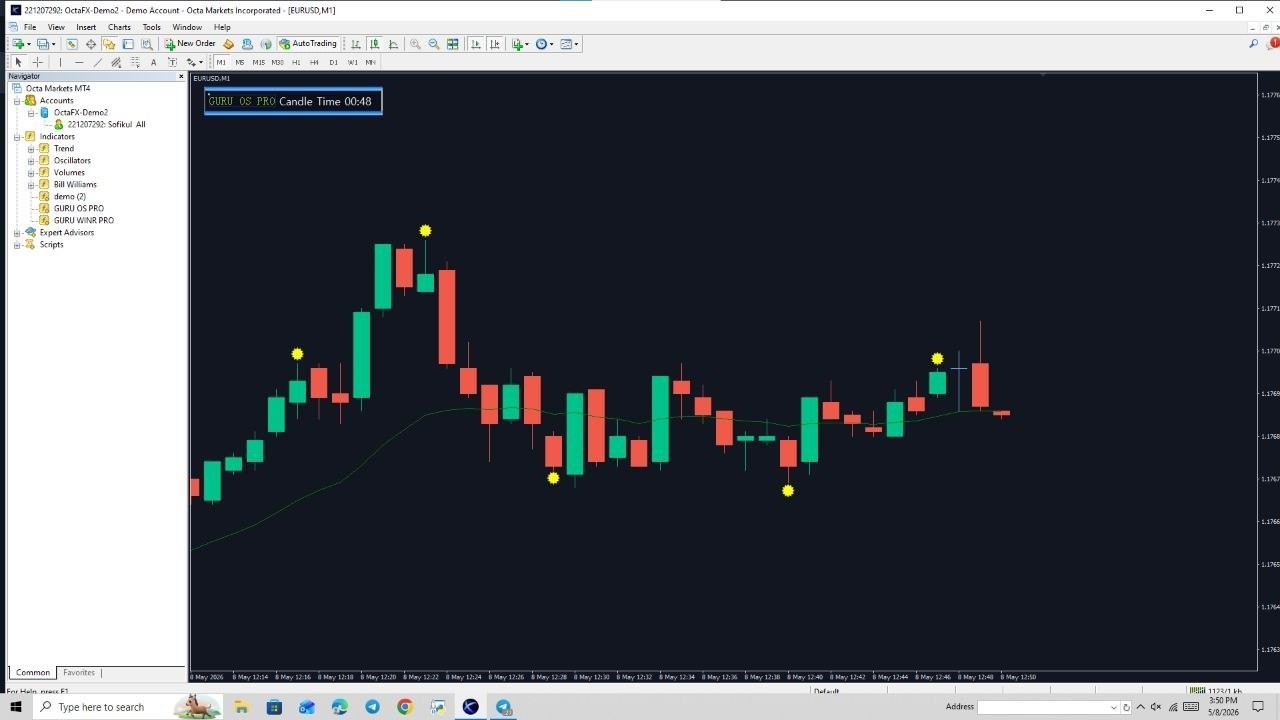Switch to H4 timeframe
This screenshot has width=1280, height=720.
pos(314,62)
